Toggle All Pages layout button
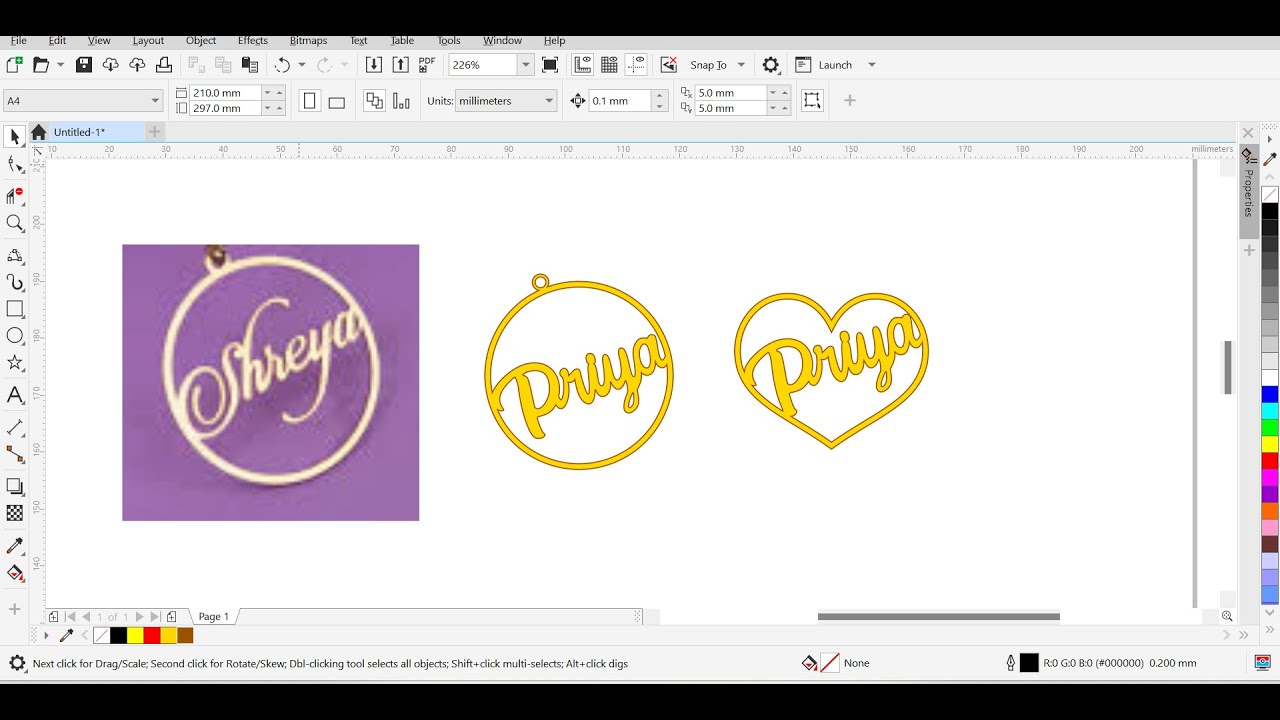Screen dimensions: 1280x720 point(374,101)
